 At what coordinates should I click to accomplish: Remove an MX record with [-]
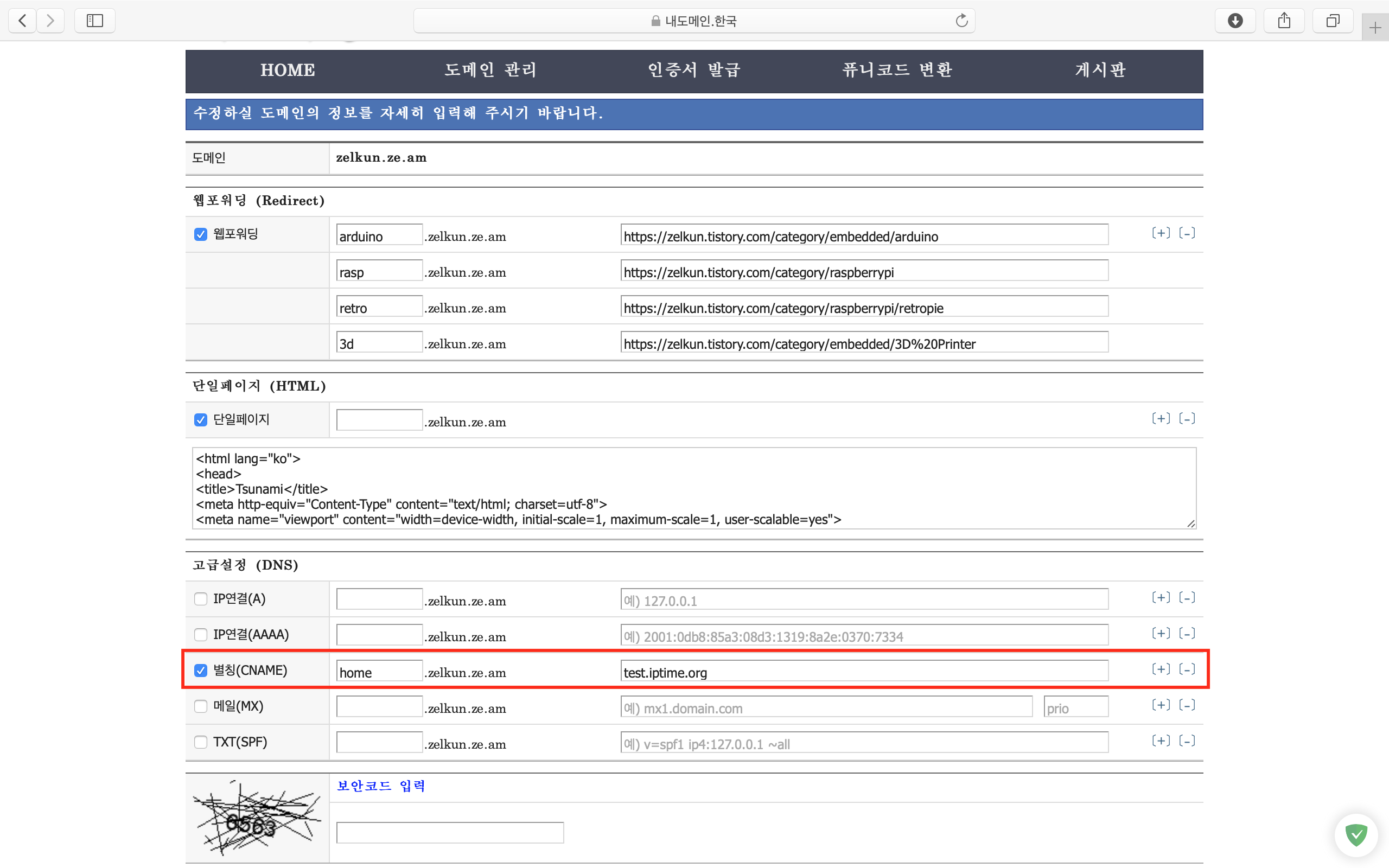(1187, 705)
